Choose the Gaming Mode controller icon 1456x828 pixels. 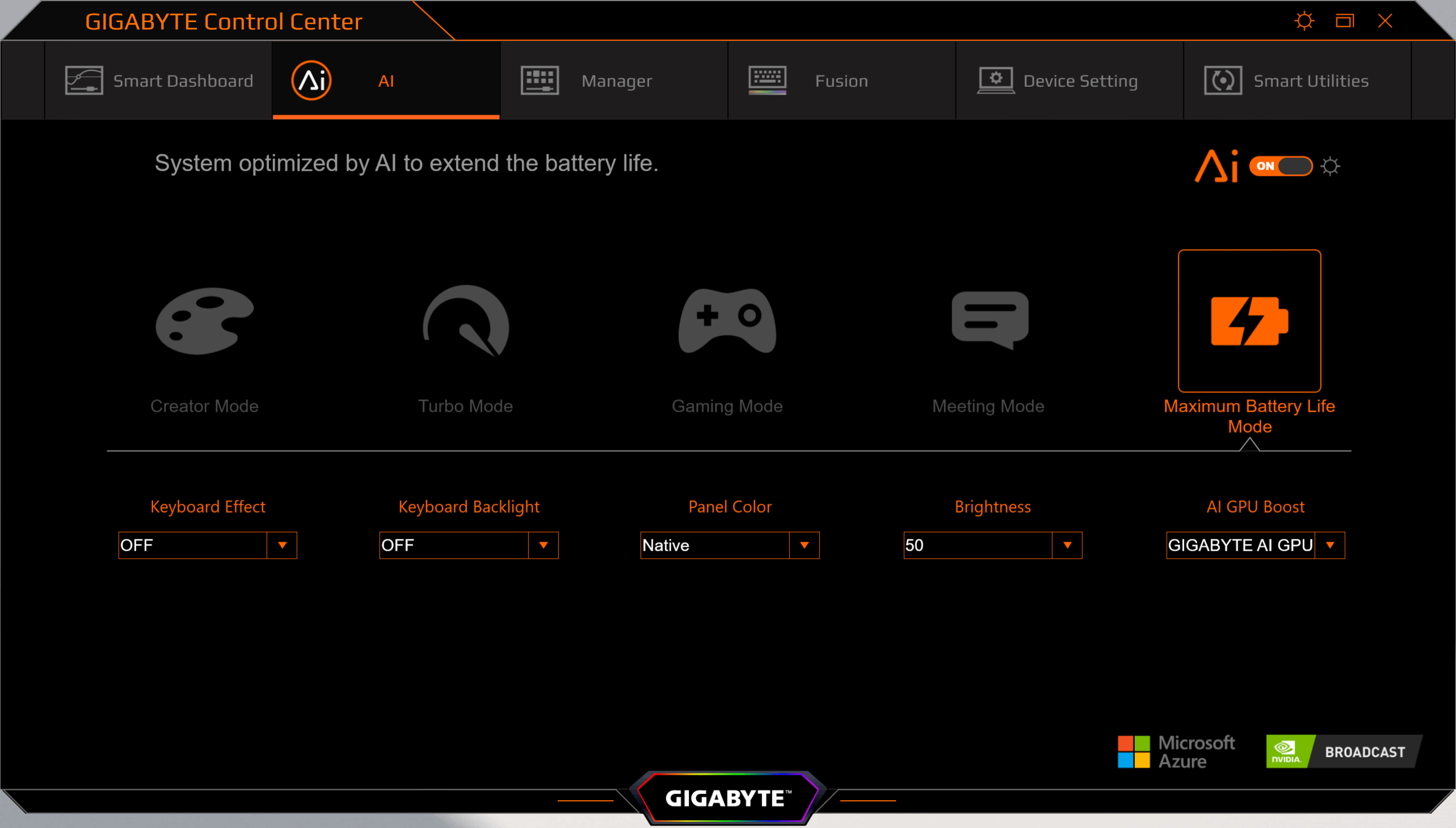point(727,321)
